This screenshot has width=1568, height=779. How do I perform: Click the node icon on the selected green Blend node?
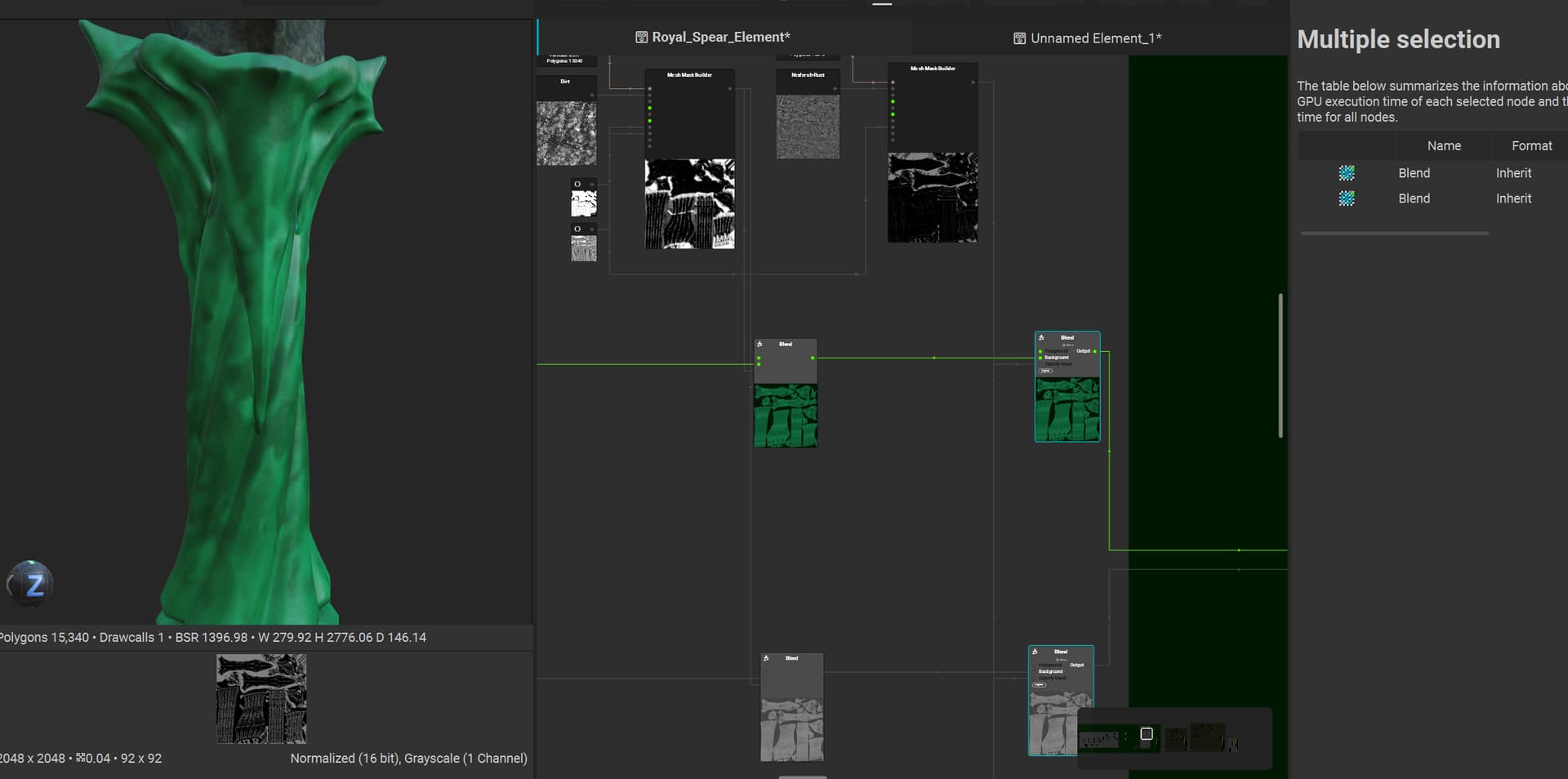pos(1041,337)
